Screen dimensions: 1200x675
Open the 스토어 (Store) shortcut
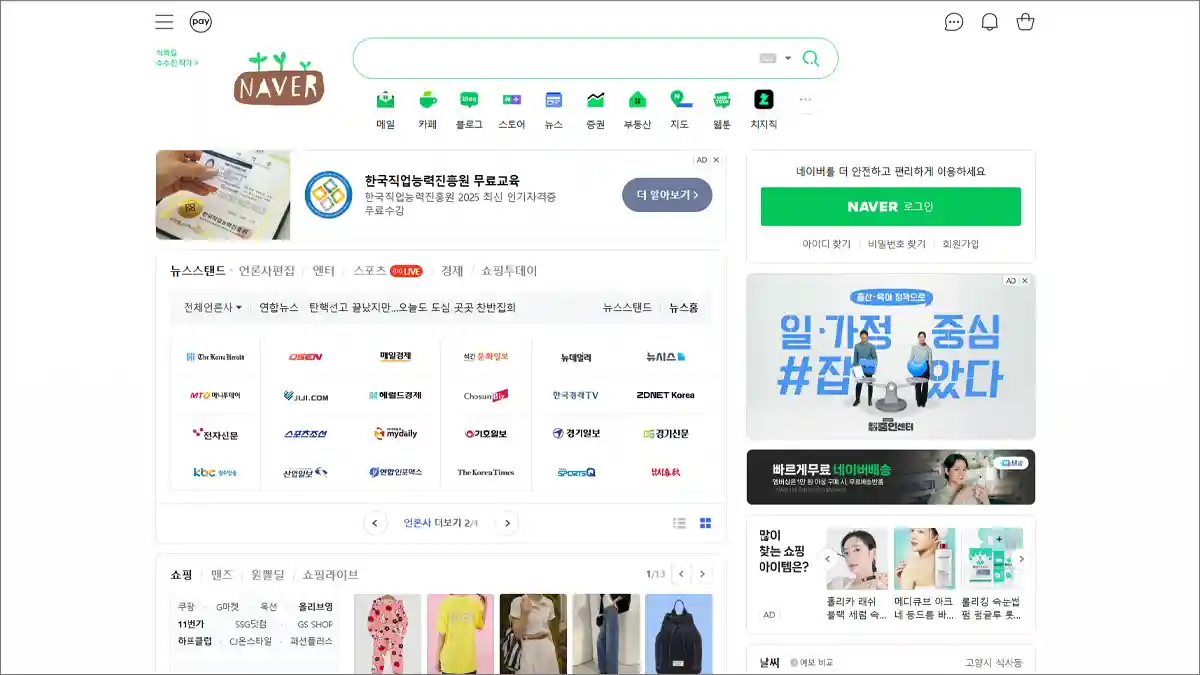[512, 110]
